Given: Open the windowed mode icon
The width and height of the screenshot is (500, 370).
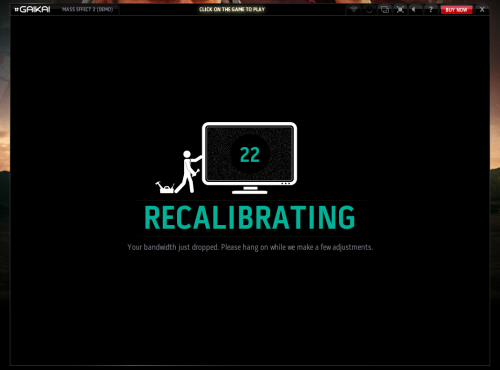Looking at the screenshot, I should pyautogui.click(x=385, y=9).
